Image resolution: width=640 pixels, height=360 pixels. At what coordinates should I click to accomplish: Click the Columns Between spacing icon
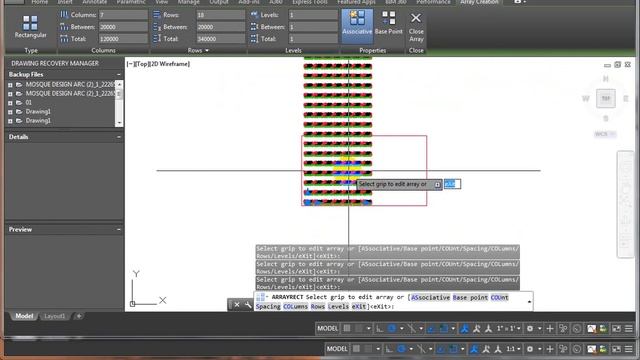[64, 27]
